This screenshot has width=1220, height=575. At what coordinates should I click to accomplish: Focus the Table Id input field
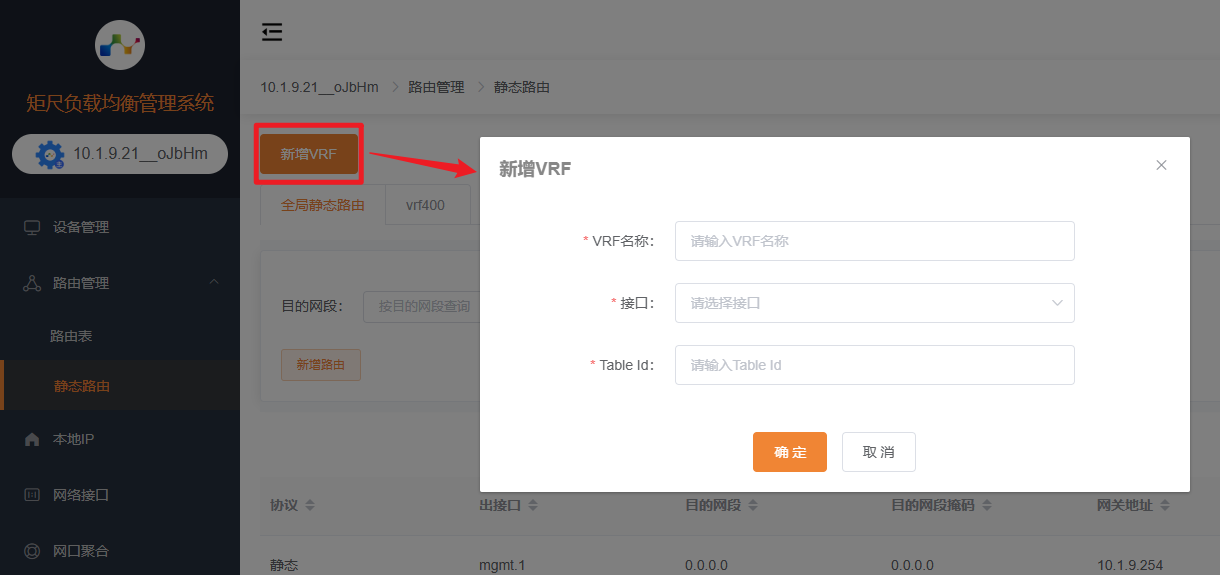click(x=874, y=365)
